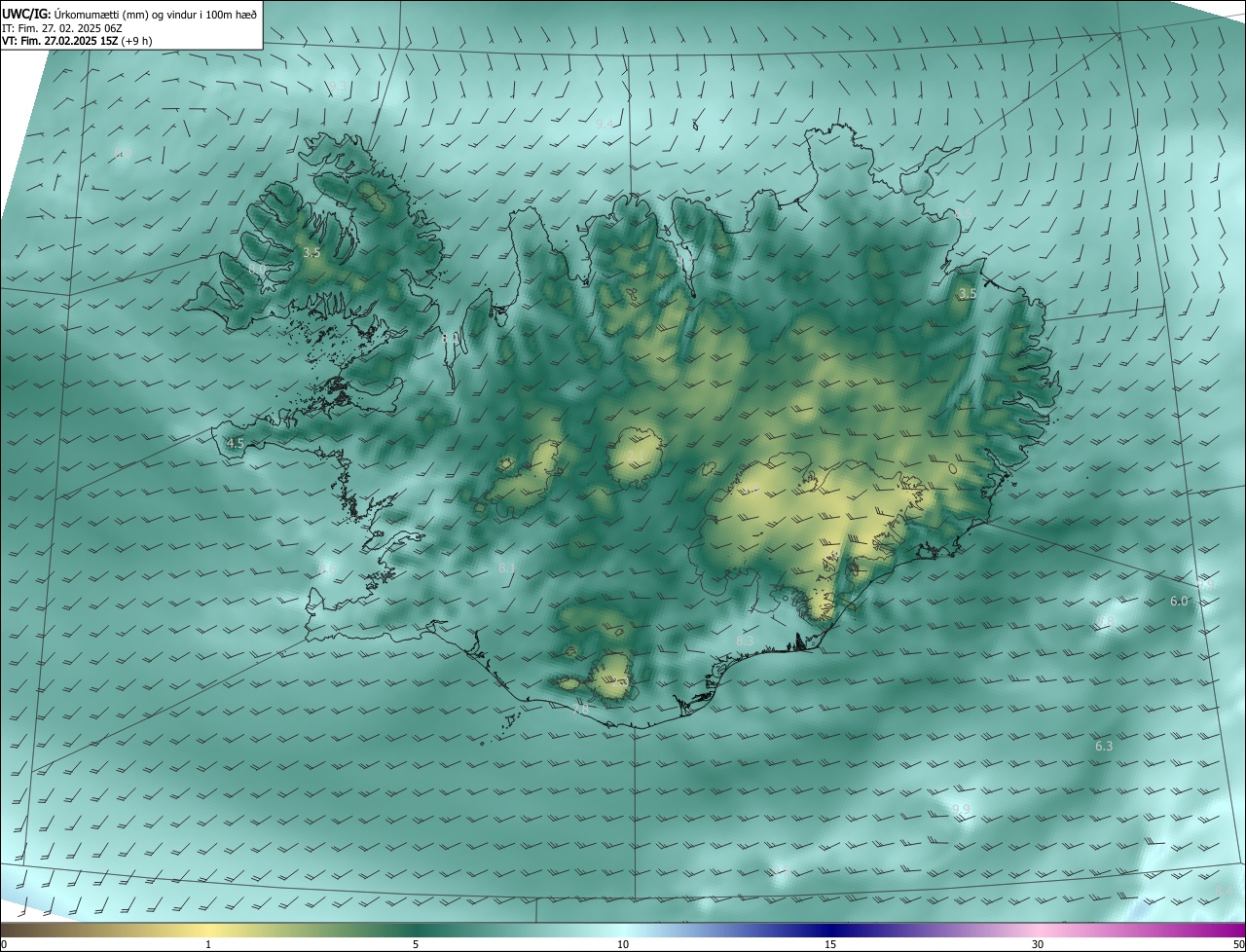Click the '9.3' value label north of the Westfjords
1246x952 pixels.
(336, 87)
